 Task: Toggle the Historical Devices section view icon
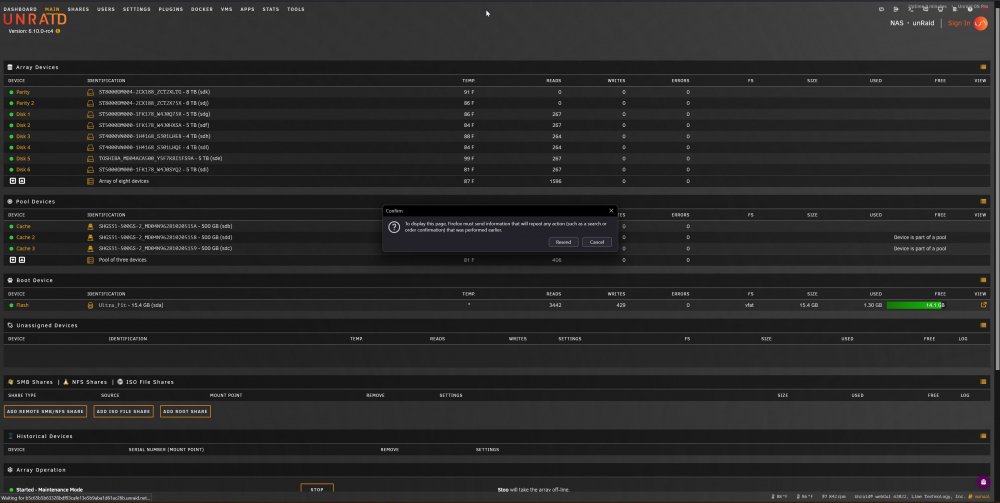click(x=983, y=436)
